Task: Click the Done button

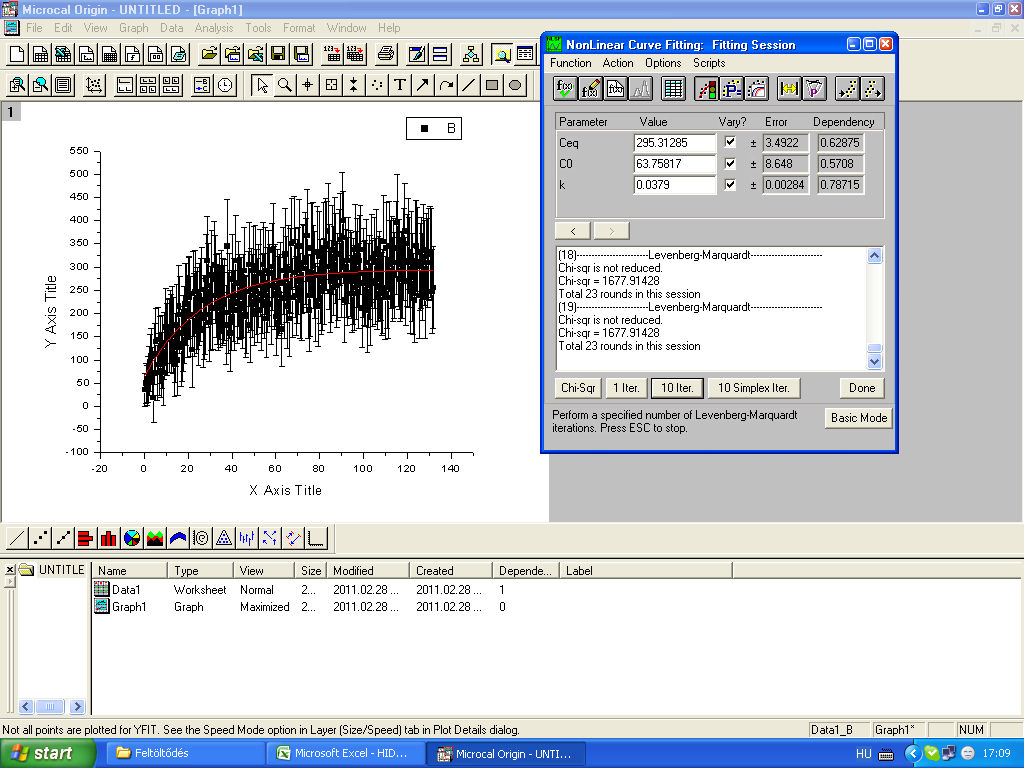Action: [862, 388]
